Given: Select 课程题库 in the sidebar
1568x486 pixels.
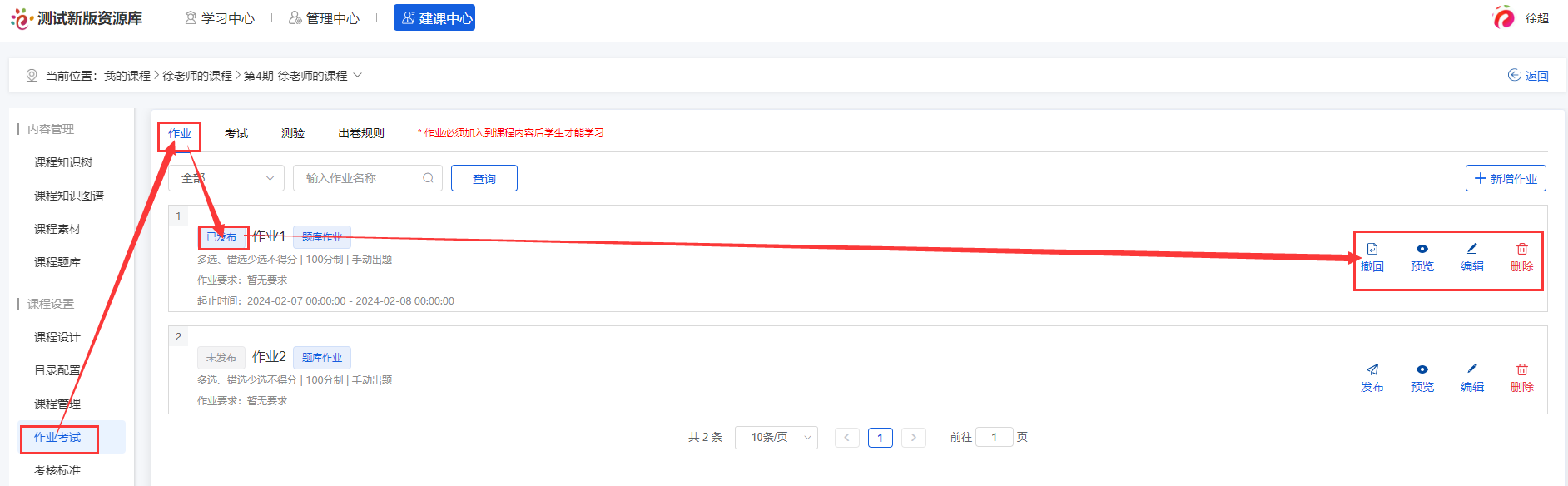Looking at the screenshot, I should [x=57, y=262].
